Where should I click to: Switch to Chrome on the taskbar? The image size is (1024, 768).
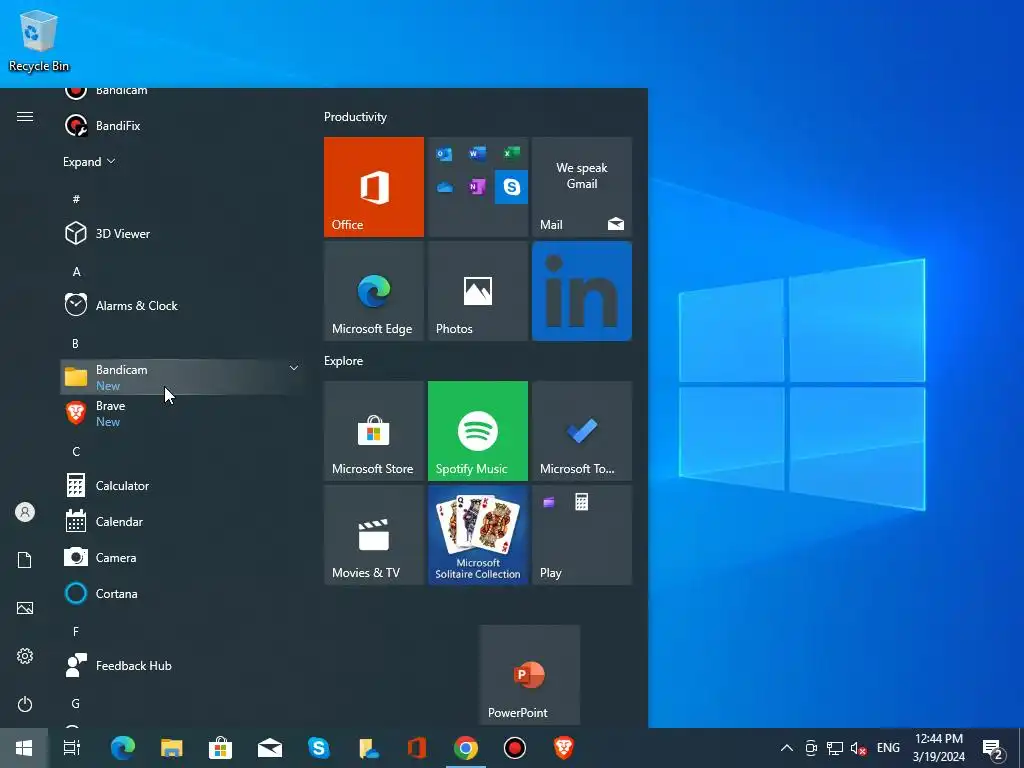(x=466, y=748)
